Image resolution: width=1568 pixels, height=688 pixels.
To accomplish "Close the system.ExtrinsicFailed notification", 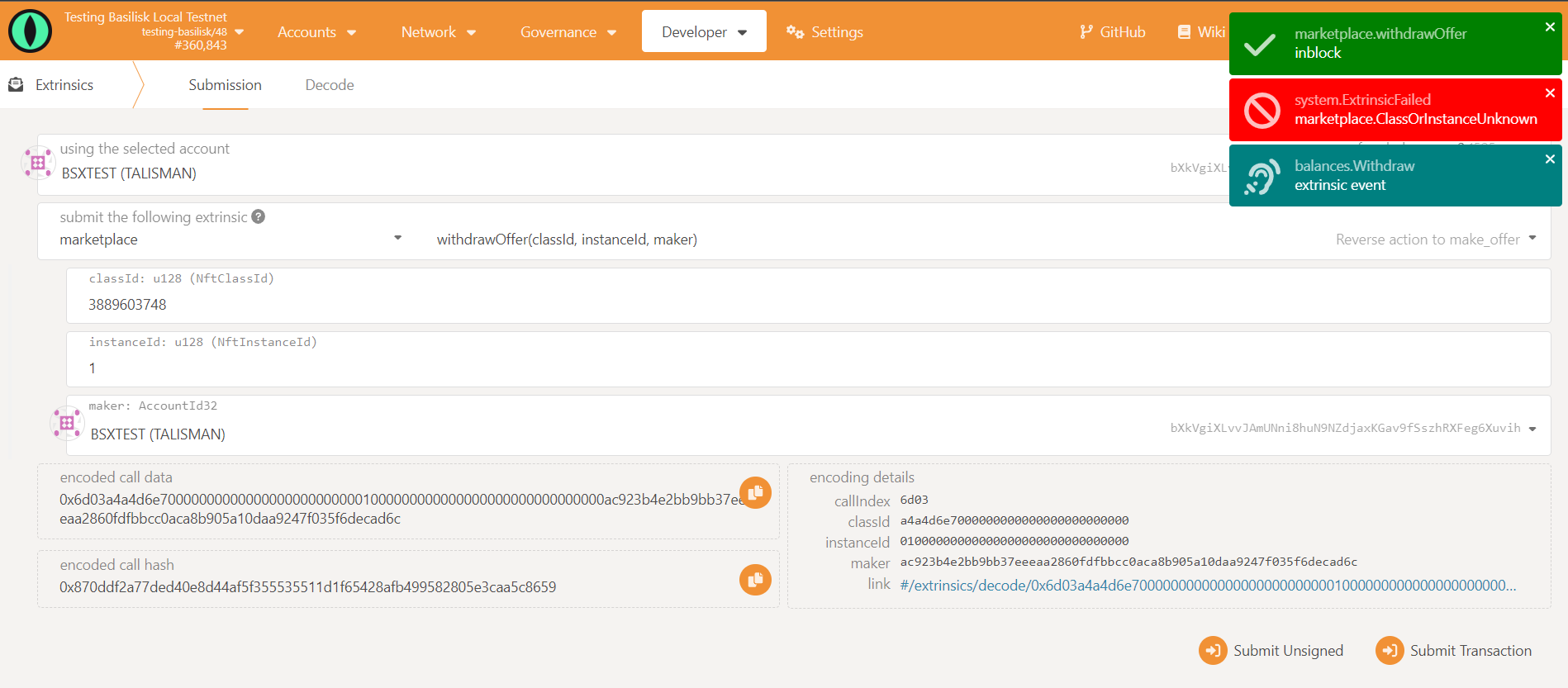I will 1550,93.
